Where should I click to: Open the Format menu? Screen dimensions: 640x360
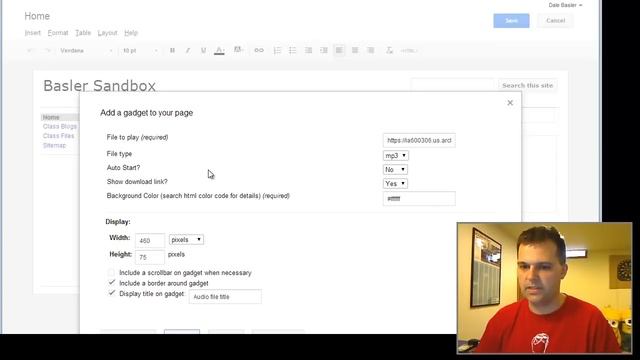click(x=58, y=33)
